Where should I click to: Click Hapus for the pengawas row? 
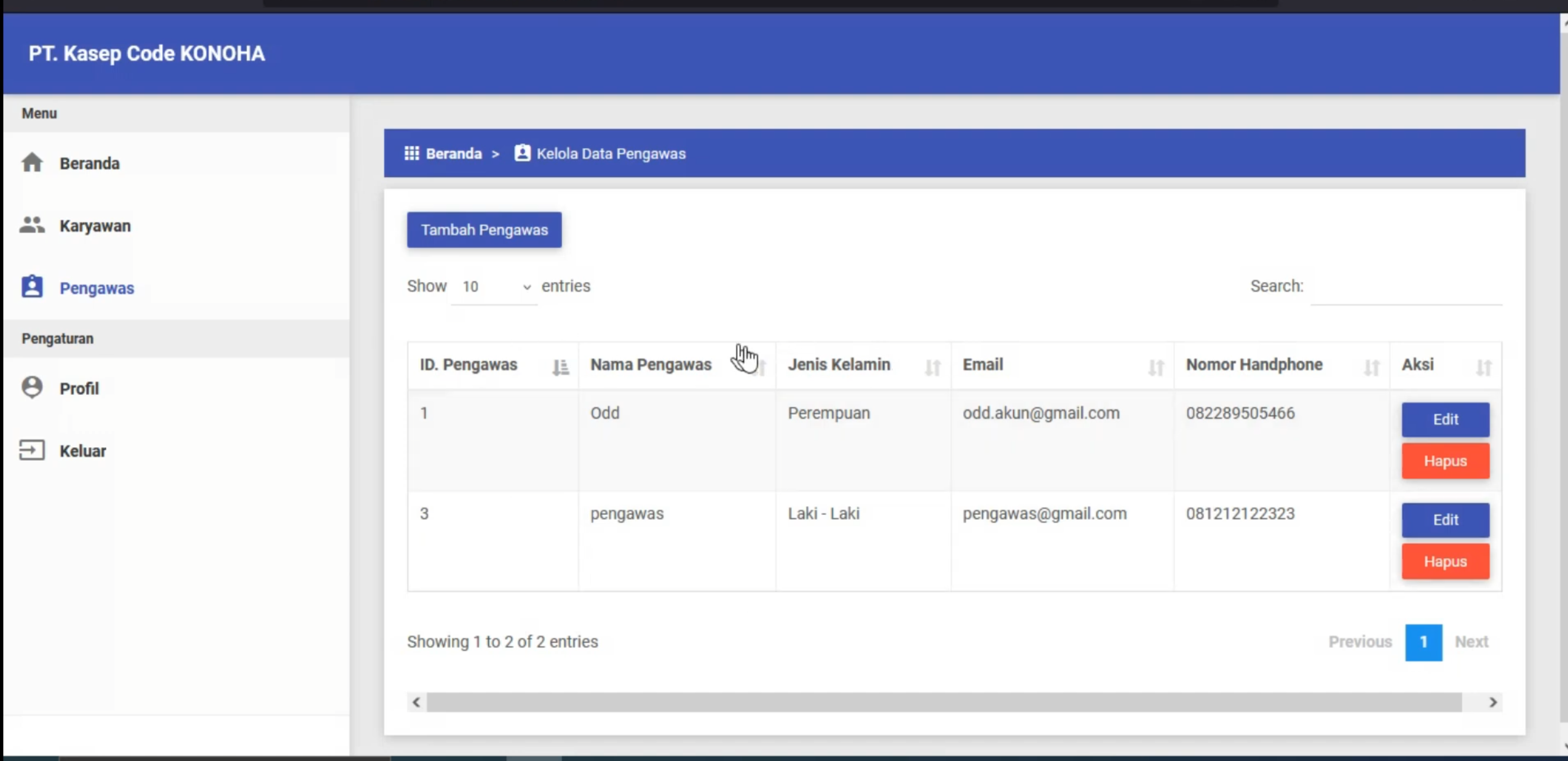coord(1445,562)
